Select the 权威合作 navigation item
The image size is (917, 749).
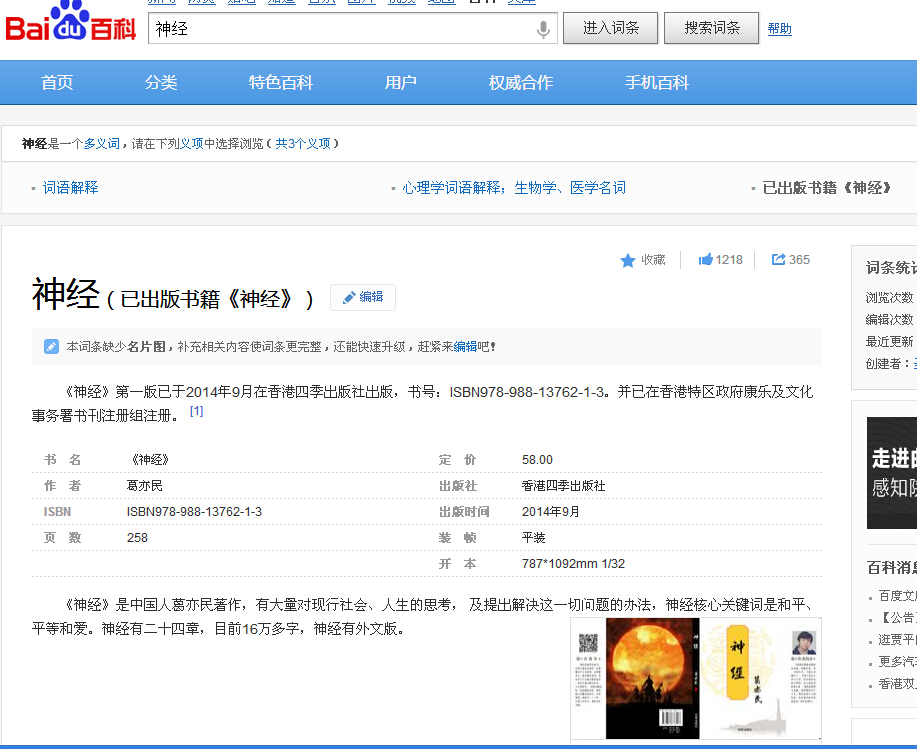tap(521, 83)
